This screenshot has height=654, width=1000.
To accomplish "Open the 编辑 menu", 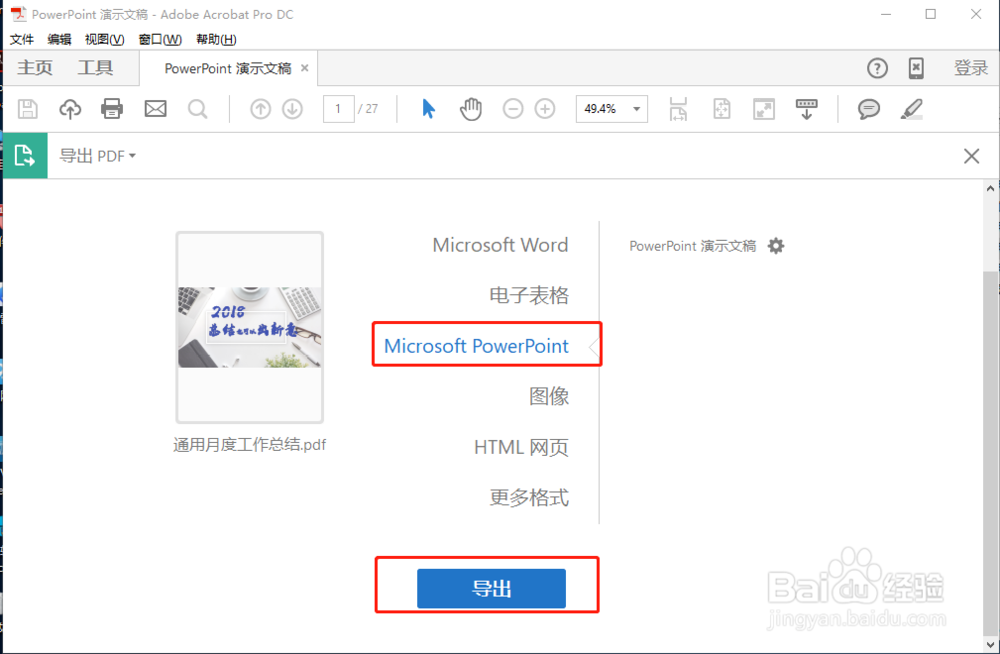I will coord(59,40).
